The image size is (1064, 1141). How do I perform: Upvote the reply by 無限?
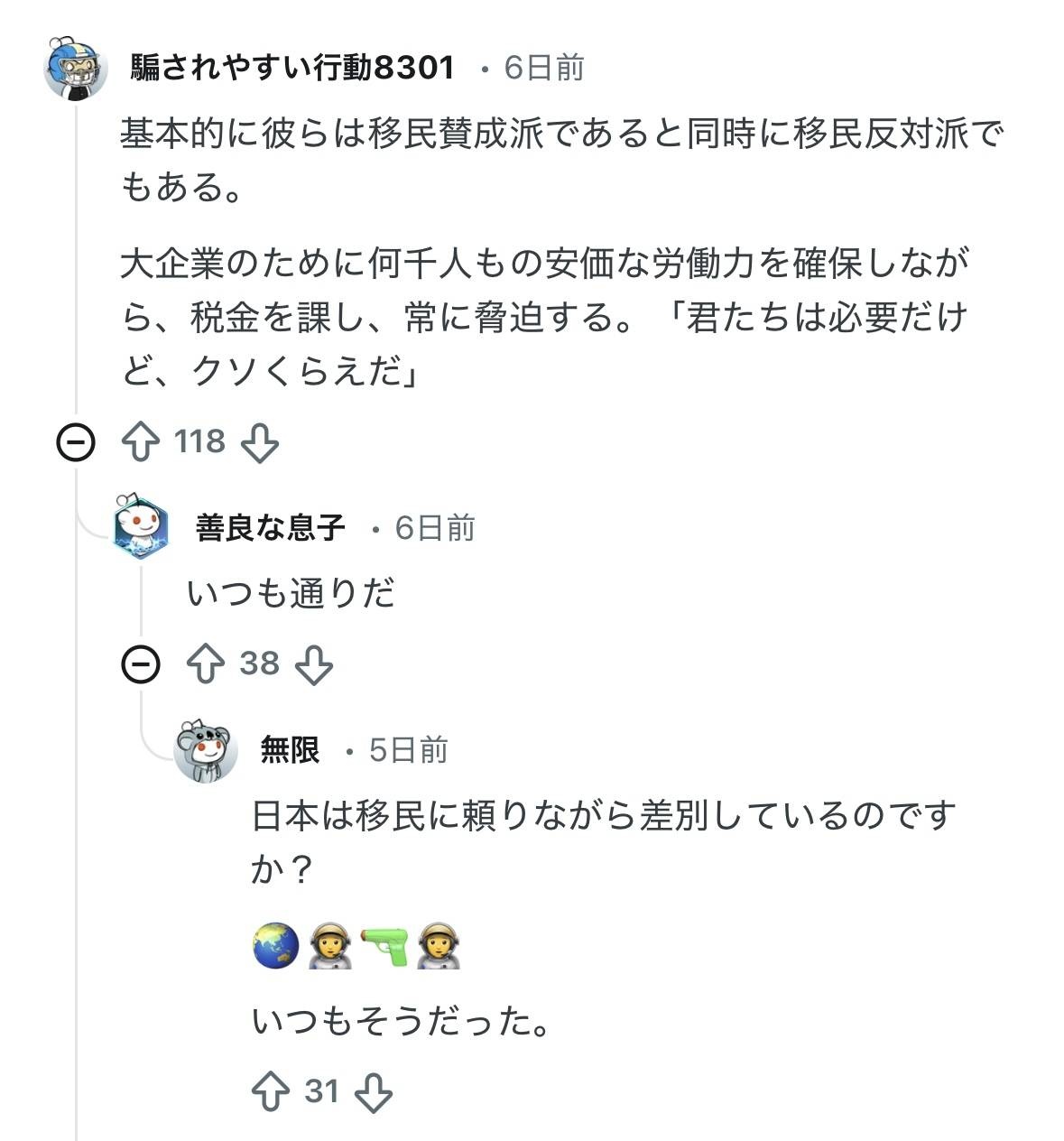pyautogui.click(x=271, y=1092)
